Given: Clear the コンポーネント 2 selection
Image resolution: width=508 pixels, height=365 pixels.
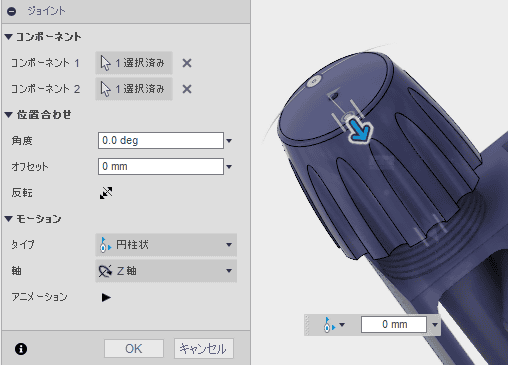Looking at the screenshot, I should coord(187,89).
